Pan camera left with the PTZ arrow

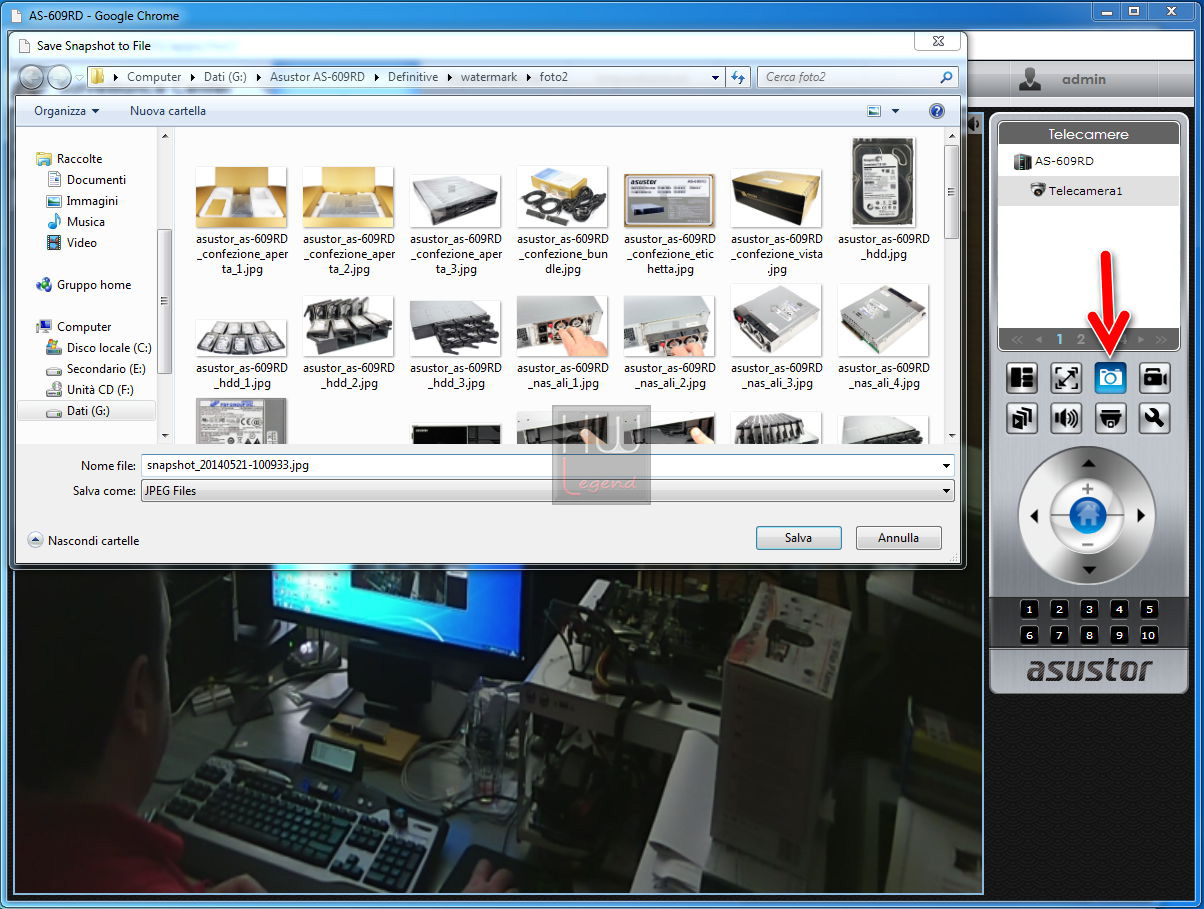(x=1034, y=516)
